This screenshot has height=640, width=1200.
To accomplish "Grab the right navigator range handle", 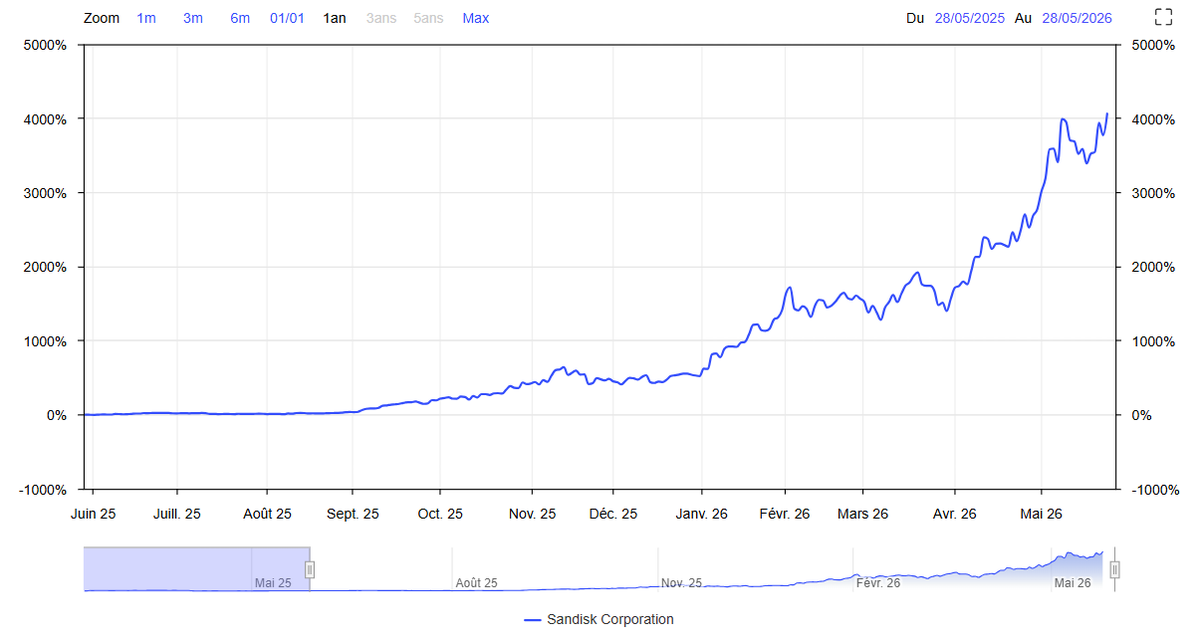I will [x=1115, y=569].
